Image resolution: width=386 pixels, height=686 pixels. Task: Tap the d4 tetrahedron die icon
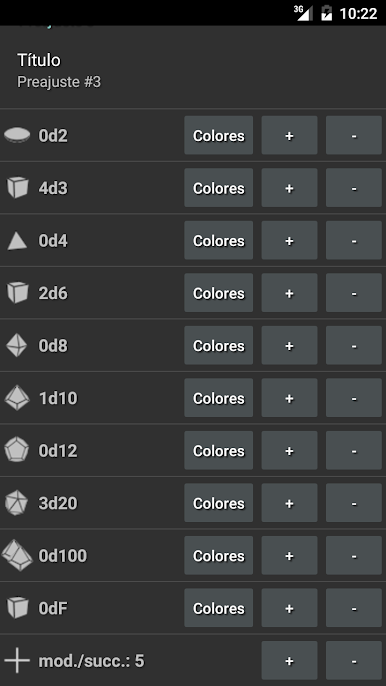pos(17,241)
